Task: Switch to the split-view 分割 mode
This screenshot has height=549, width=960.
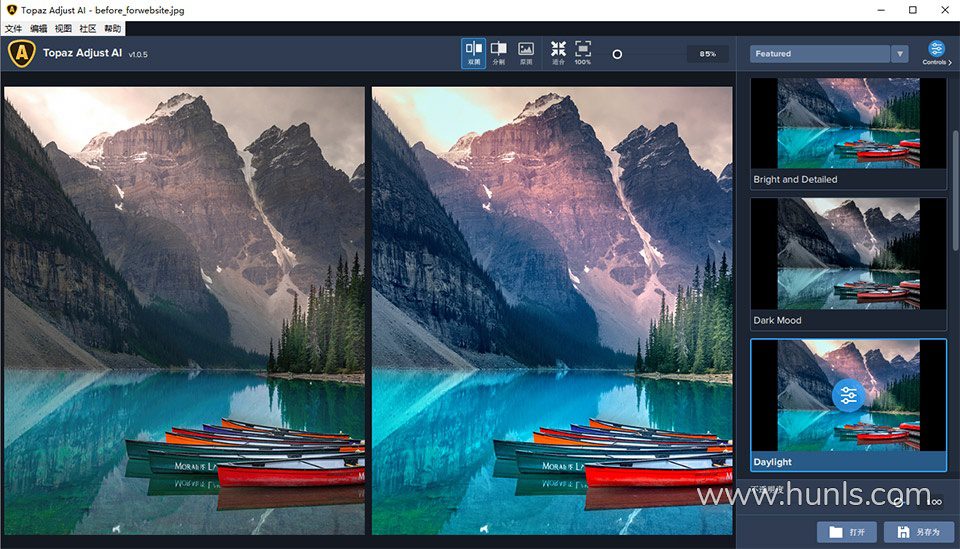Action: pos(499,54)
